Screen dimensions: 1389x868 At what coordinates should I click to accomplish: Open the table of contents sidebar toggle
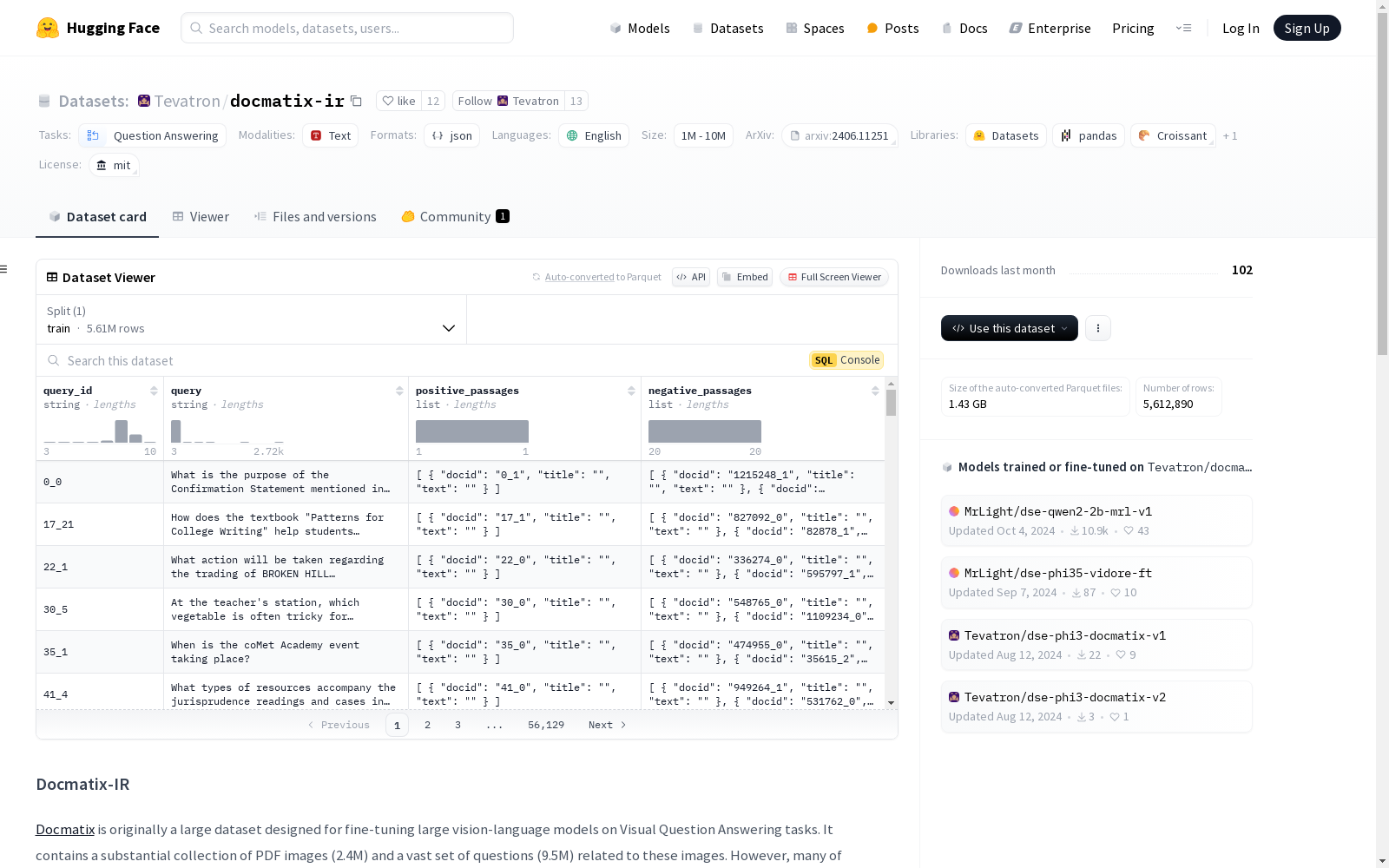point(3,269)
